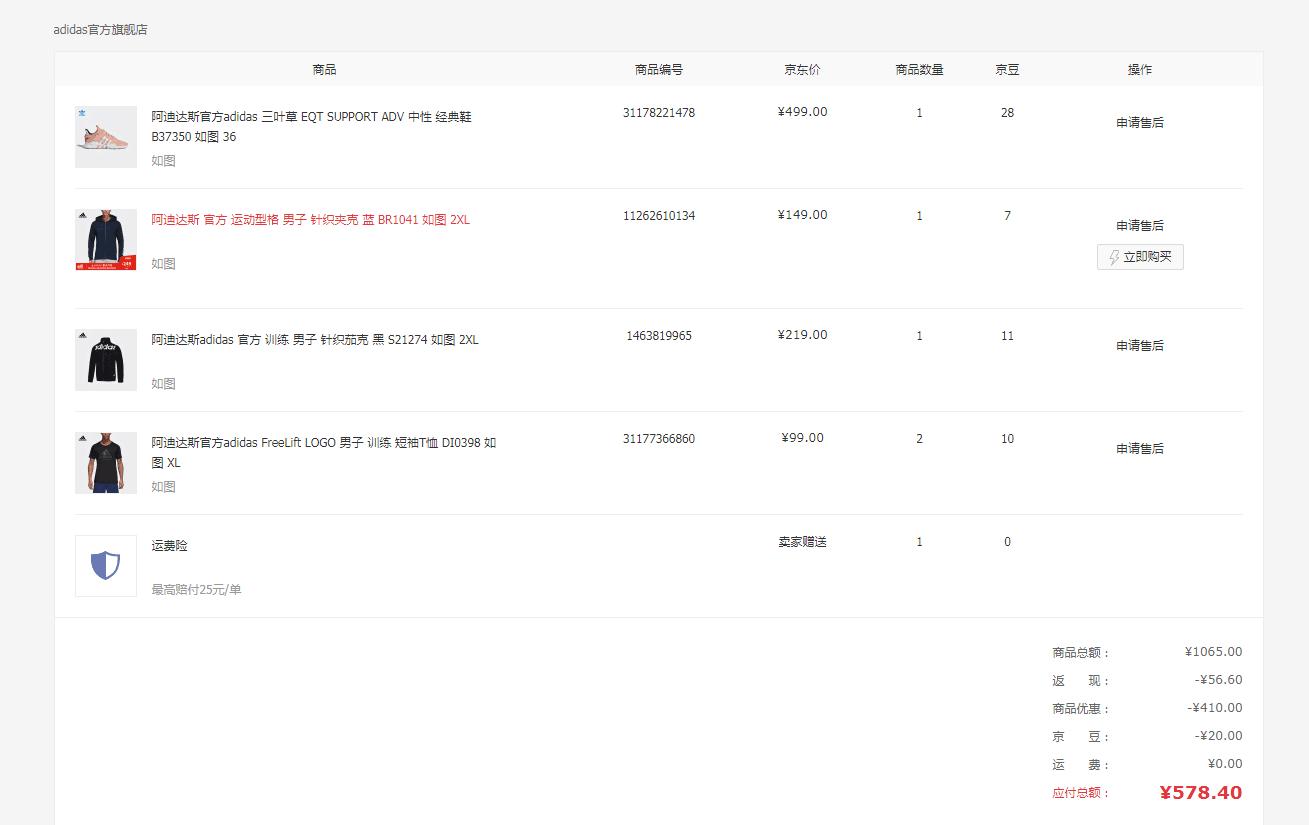Image resolution: width=1309 pixels, height=825 pixels.
Task: Apply for after-sales on the FreeLift T-shirt
Action: [1140, 449]
